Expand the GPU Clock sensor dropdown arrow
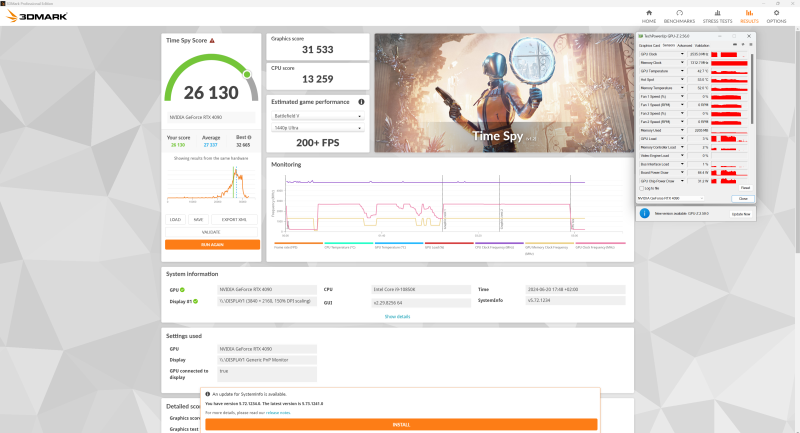This screenshot has height=433, width=800. (x=682, y=54)
